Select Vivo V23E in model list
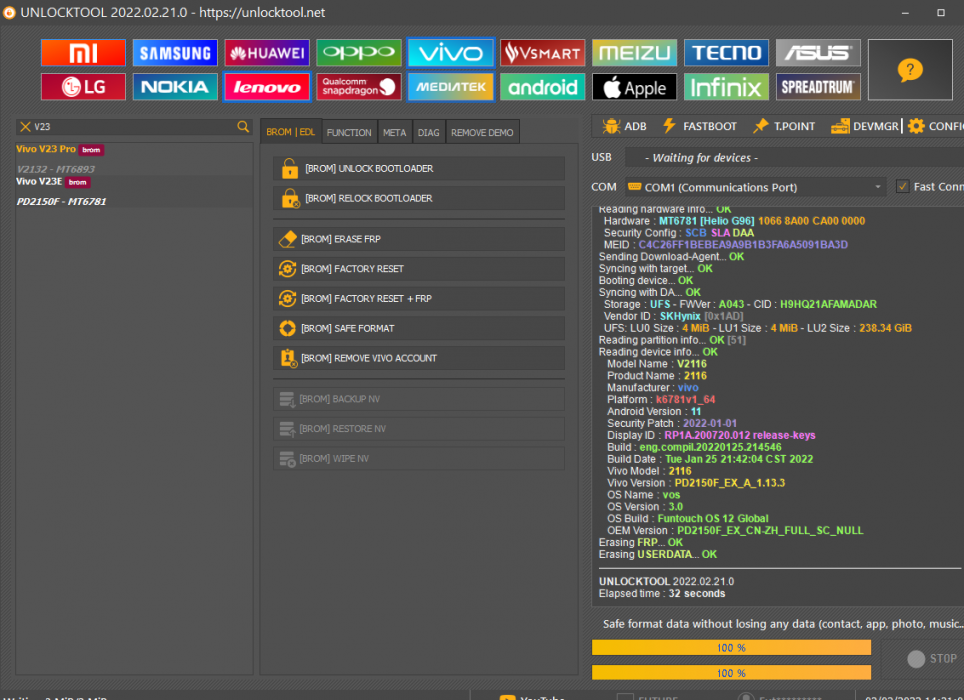 (133, 192)
